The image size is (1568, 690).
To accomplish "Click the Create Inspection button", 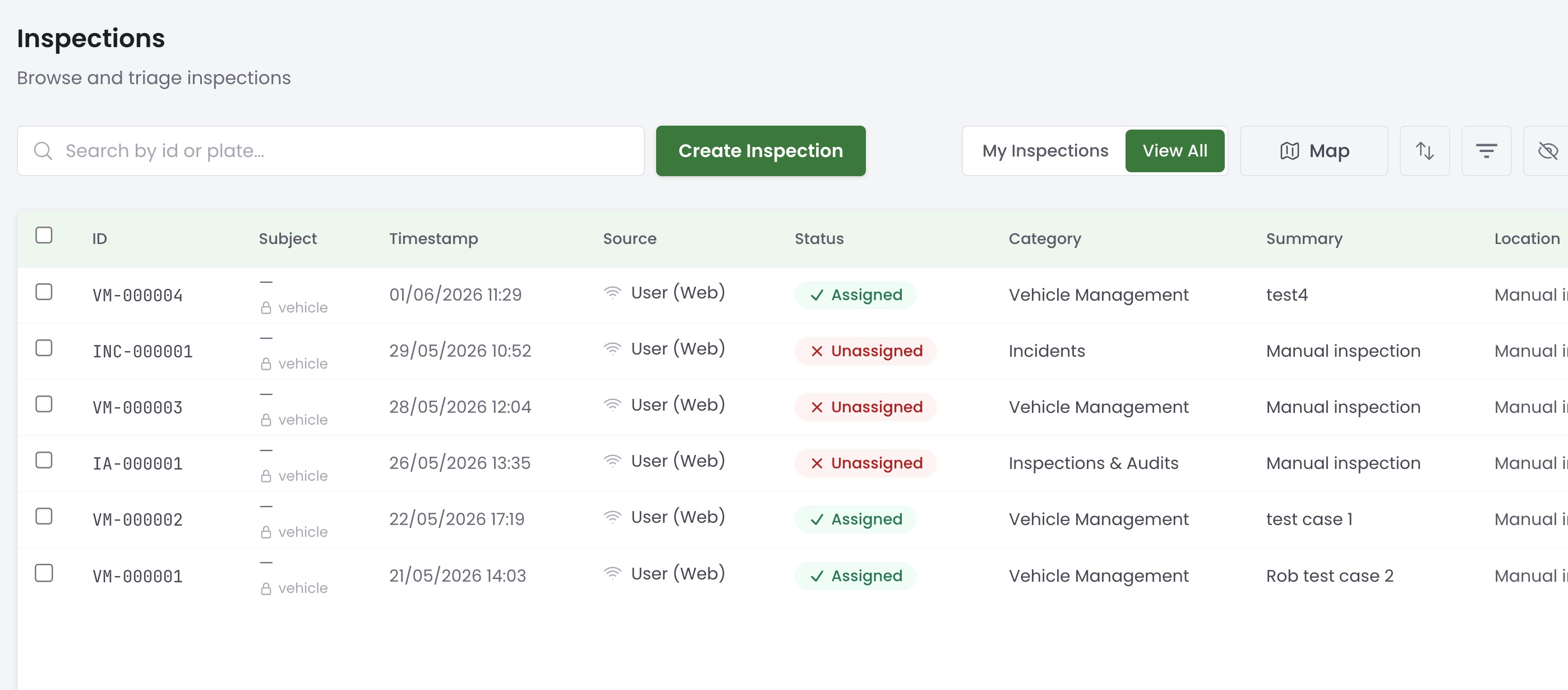I will 761,151.
